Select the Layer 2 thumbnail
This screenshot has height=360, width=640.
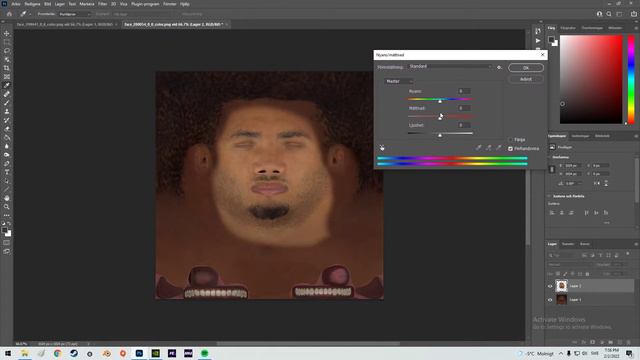click(562, 286)
